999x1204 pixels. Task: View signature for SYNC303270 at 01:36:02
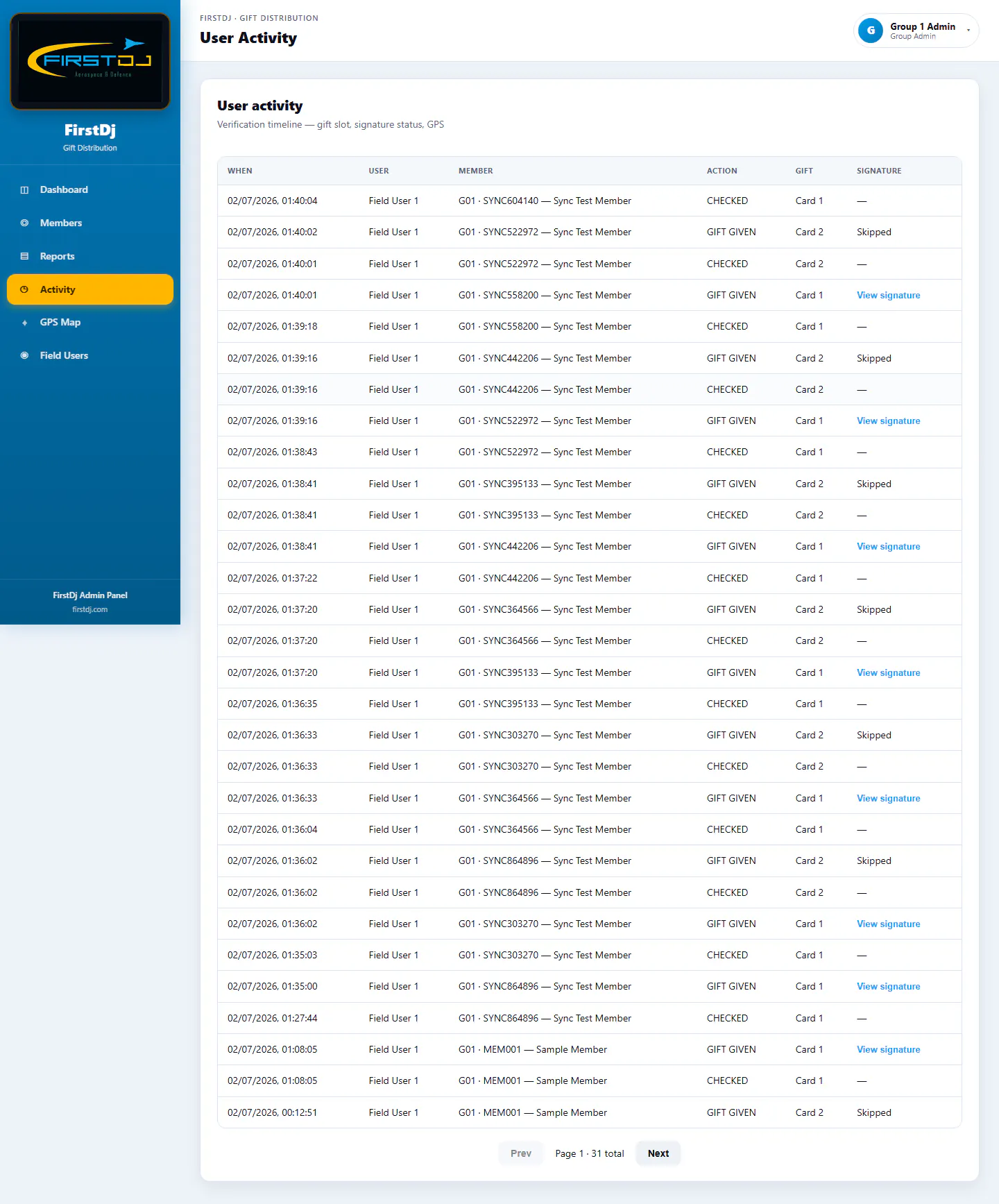coord(888,924)
